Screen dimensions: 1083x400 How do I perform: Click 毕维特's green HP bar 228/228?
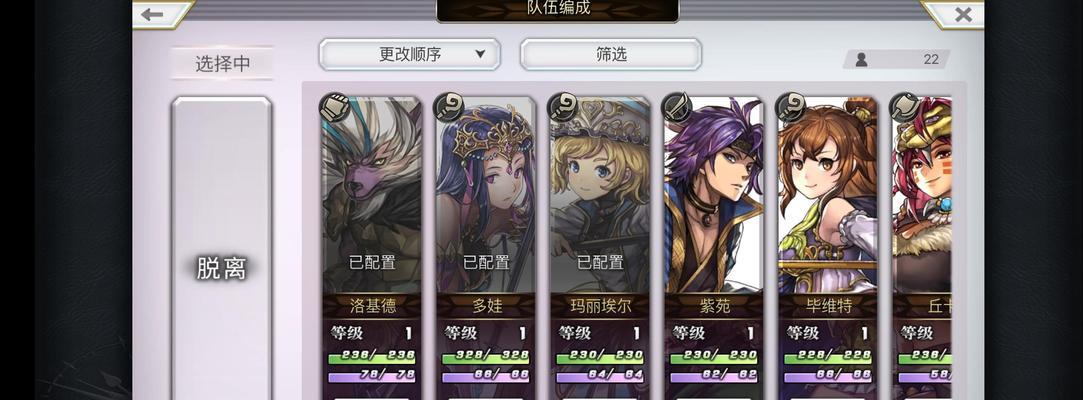coord(828,356)
